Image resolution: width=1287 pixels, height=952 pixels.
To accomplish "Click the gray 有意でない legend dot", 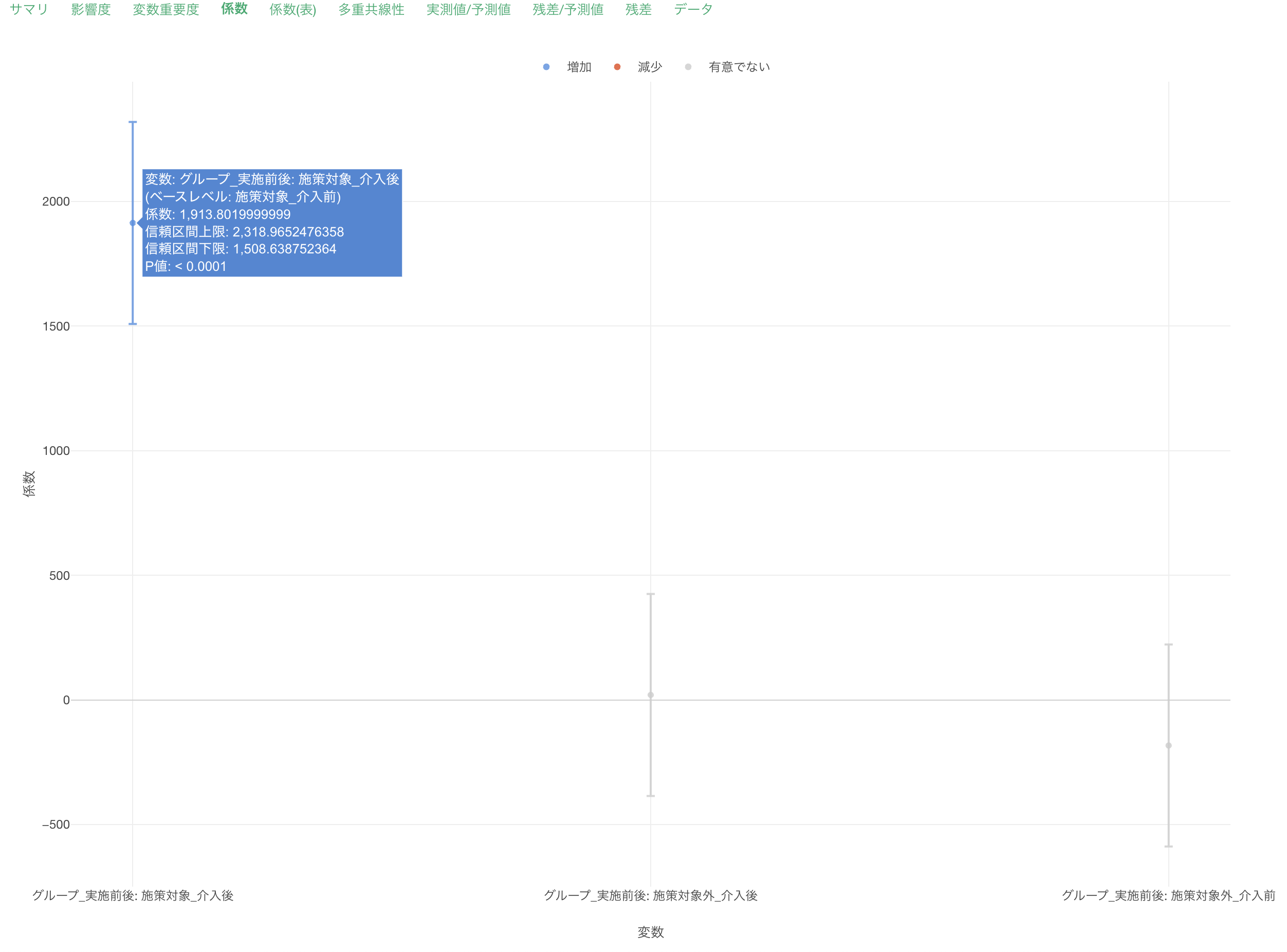I will pyautogui.click(x=688, y=67).
